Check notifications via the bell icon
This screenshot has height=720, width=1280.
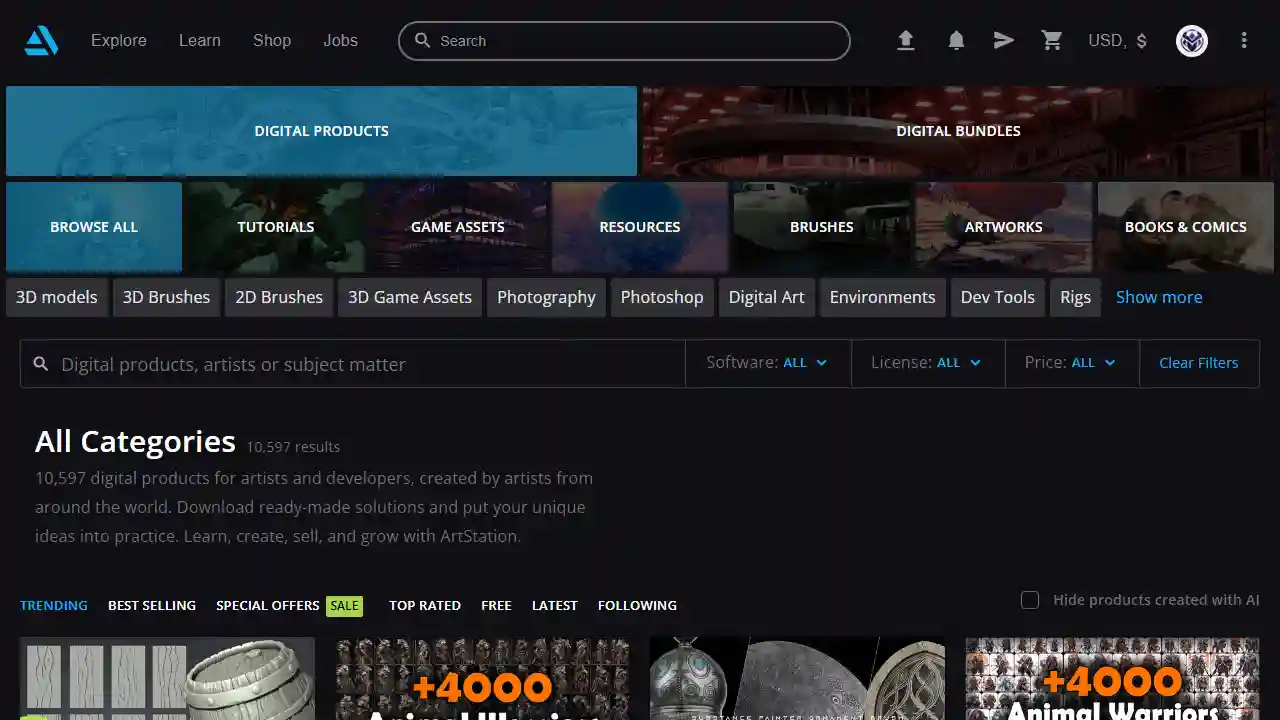pyautogui.click(x=956, y=40)
